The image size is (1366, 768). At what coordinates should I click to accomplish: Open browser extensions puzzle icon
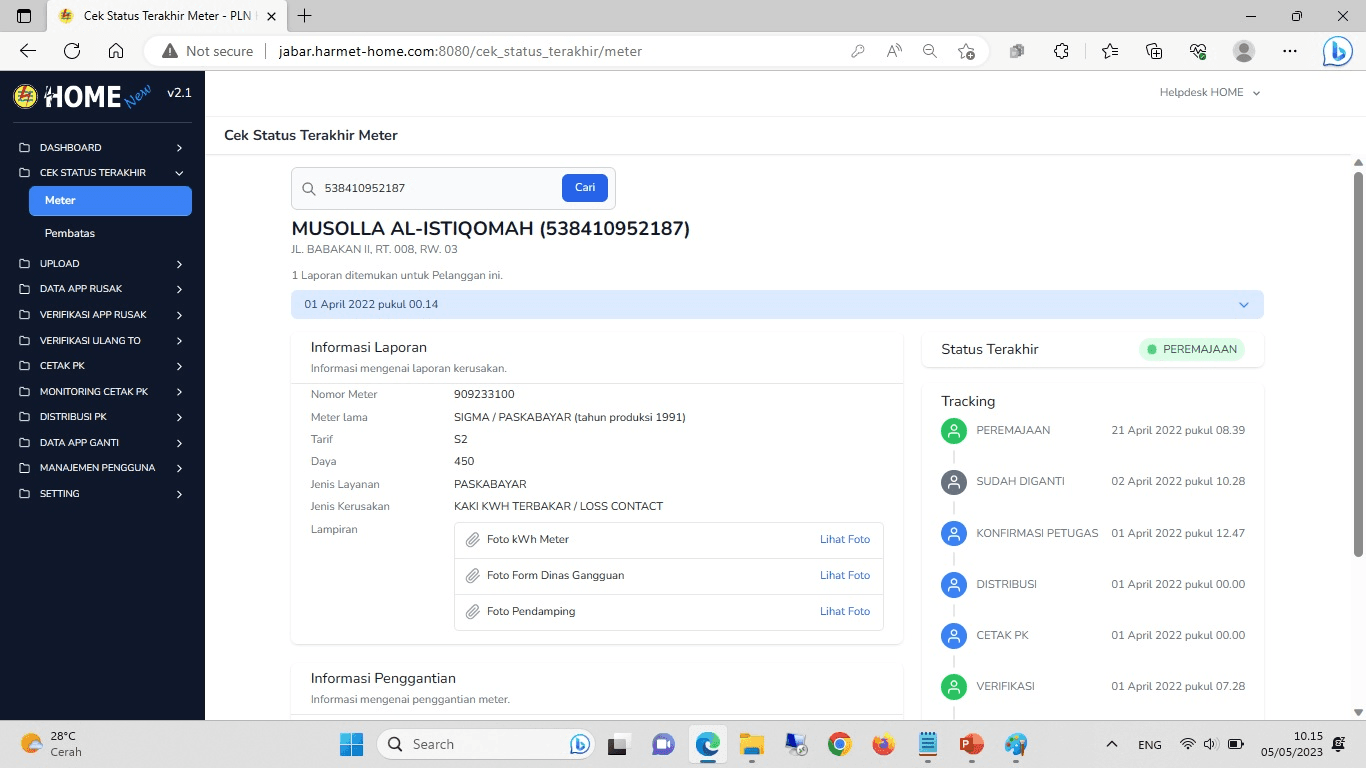[1062, 51]
